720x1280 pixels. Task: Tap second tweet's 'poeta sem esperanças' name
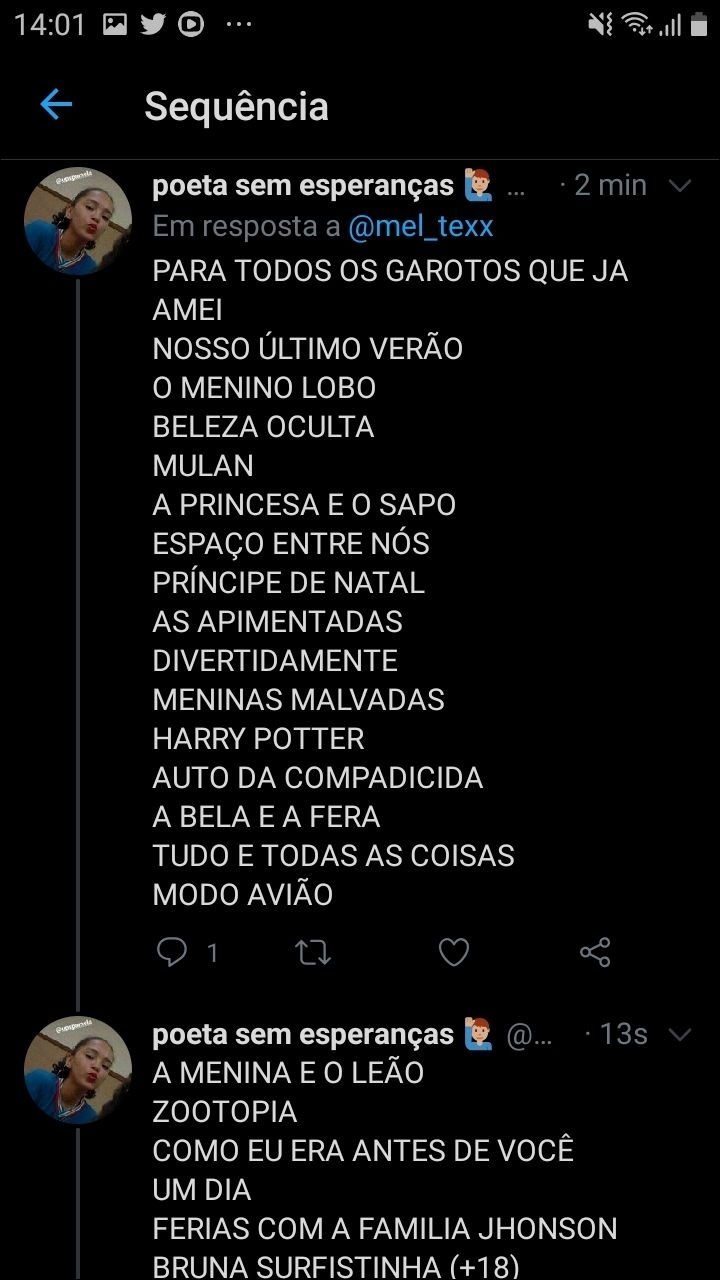click(303, 1034)
